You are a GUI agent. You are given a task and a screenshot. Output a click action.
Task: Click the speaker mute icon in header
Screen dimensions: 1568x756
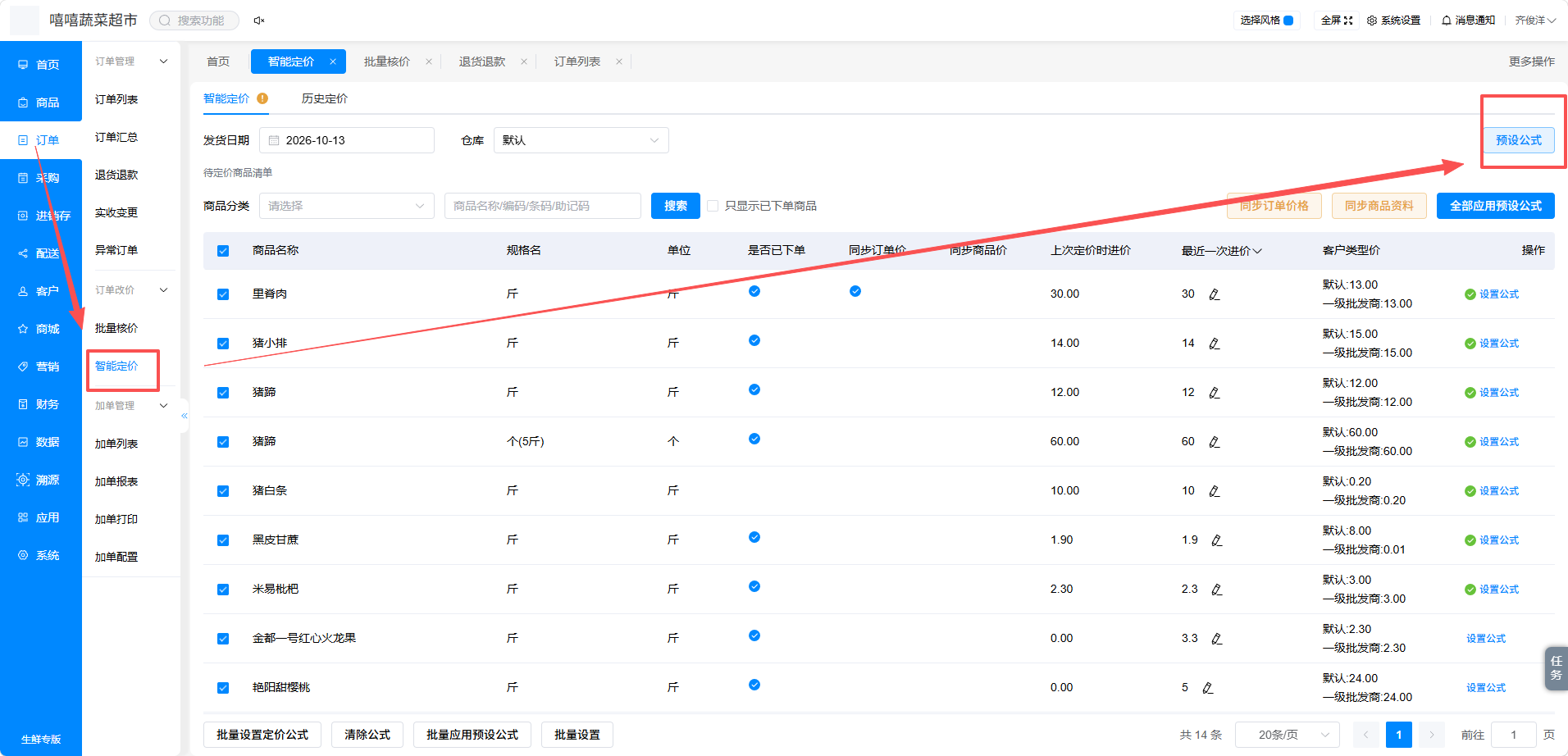[x=259, y=20]
